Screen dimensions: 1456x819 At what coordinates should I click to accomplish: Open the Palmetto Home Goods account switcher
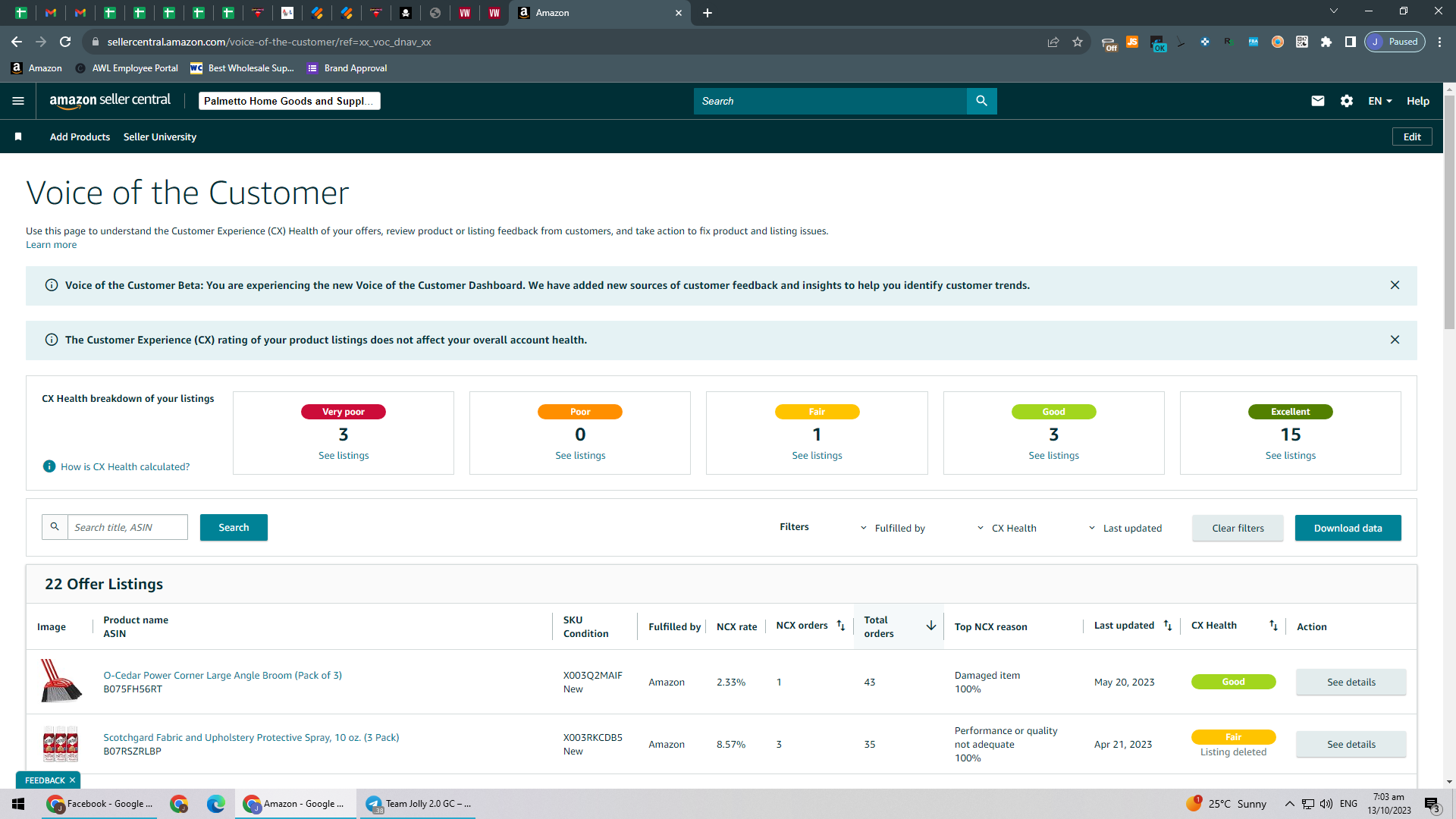(289, 101)
